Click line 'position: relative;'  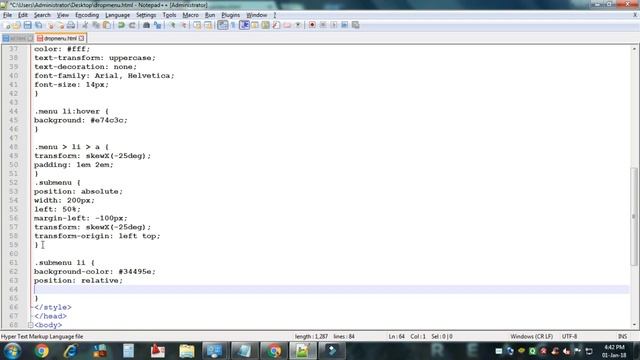coord(78,281)
